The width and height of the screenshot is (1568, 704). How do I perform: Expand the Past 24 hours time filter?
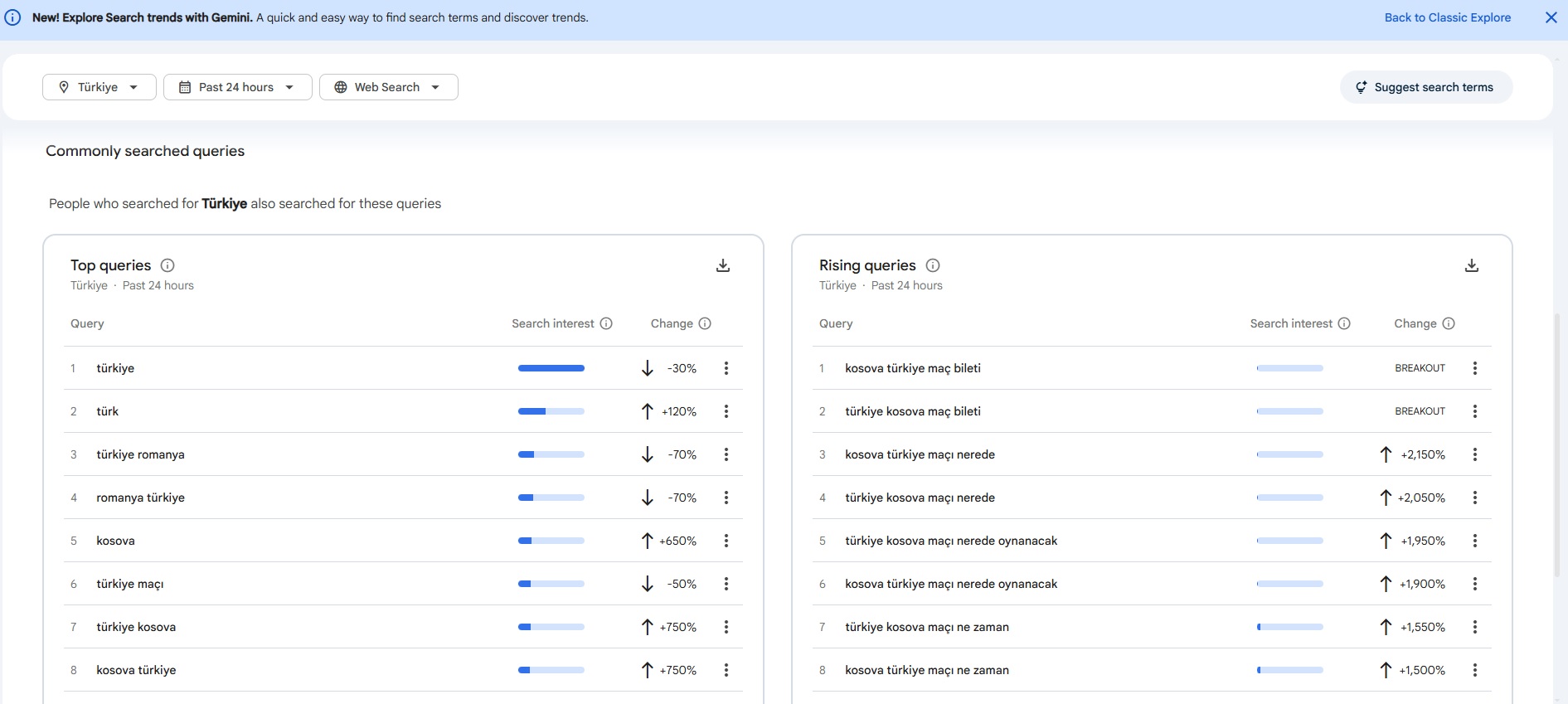coord(237,87)
